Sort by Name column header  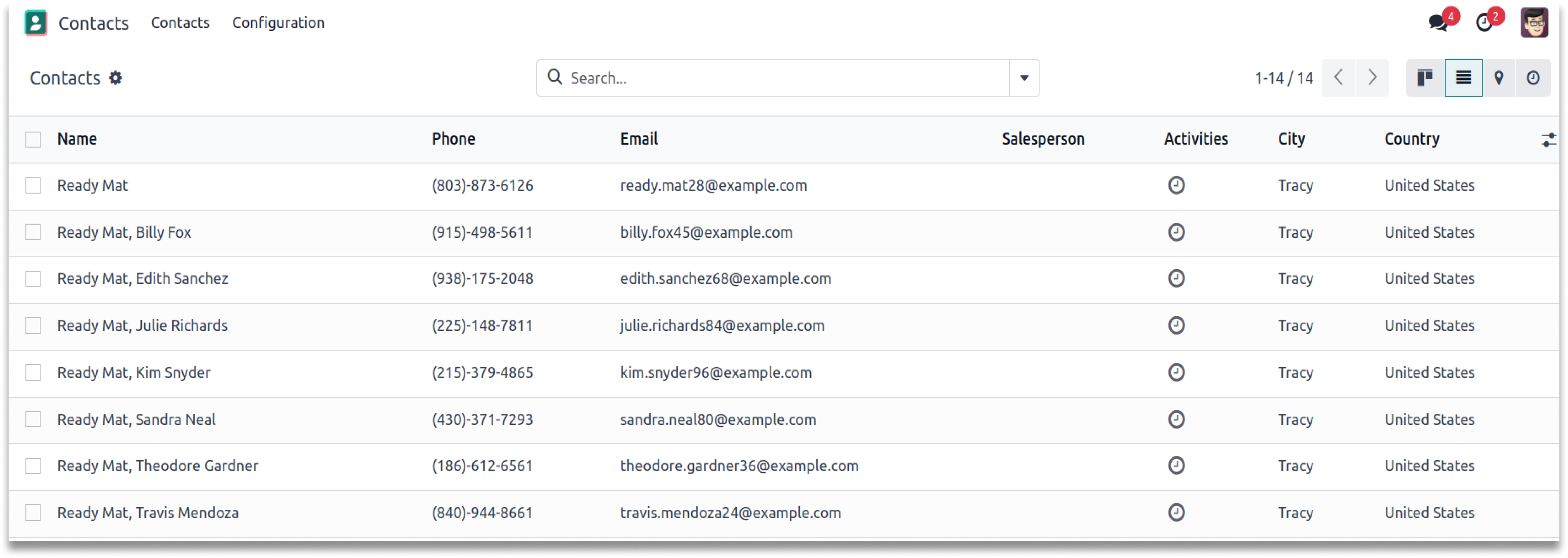(x=77, y=139)
